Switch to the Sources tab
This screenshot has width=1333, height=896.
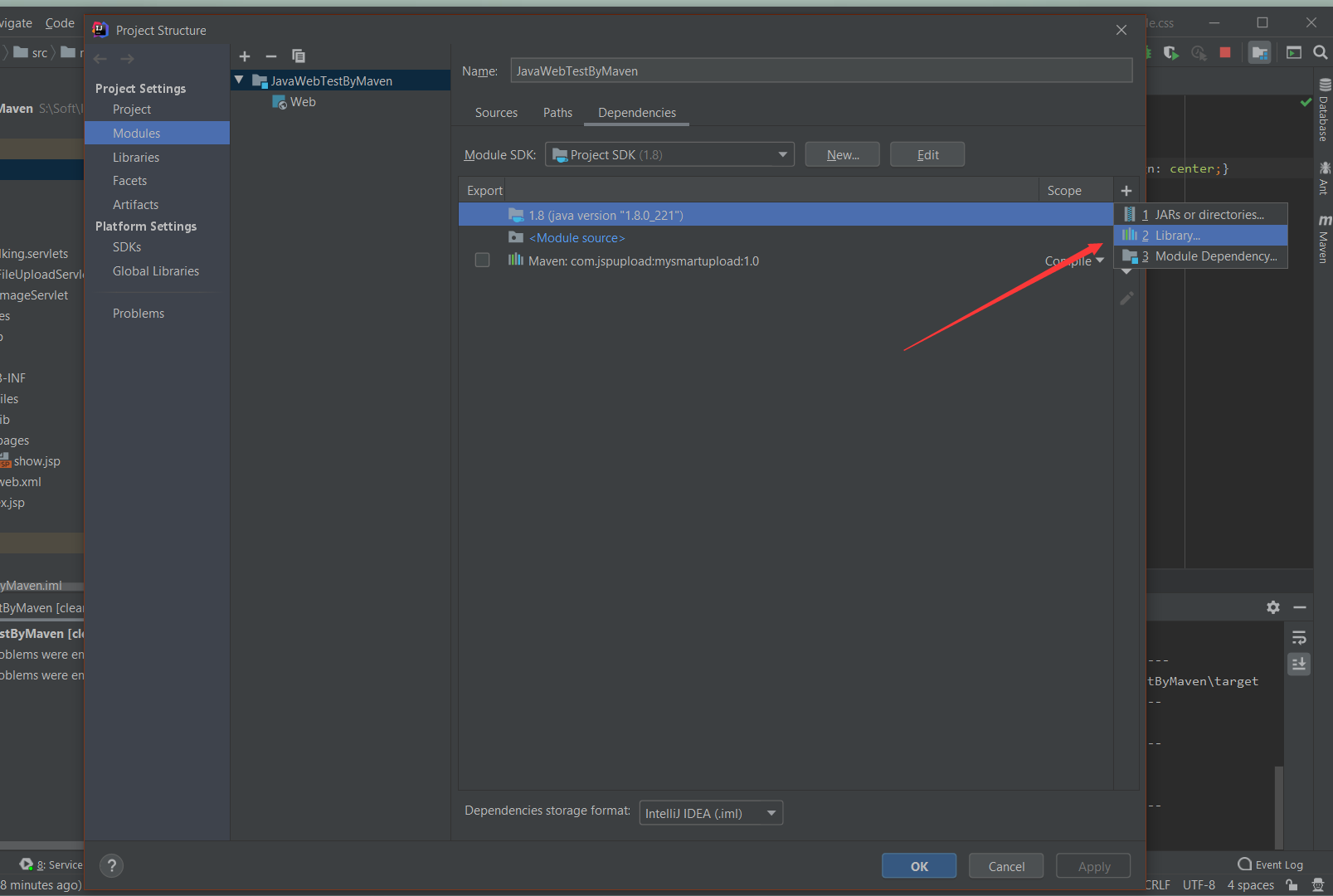click(496, 113)
